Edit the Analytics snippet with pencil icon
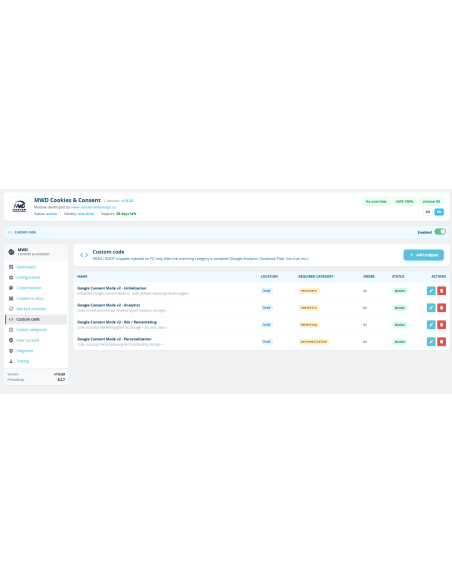 [431, 308]
